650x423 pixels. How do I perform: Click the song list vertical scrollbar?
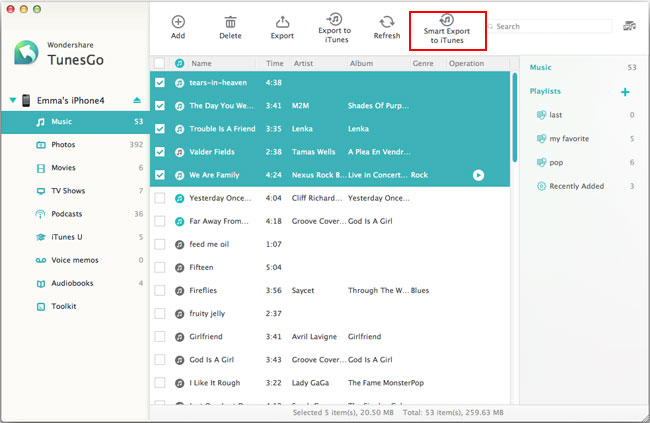point(515,117)
